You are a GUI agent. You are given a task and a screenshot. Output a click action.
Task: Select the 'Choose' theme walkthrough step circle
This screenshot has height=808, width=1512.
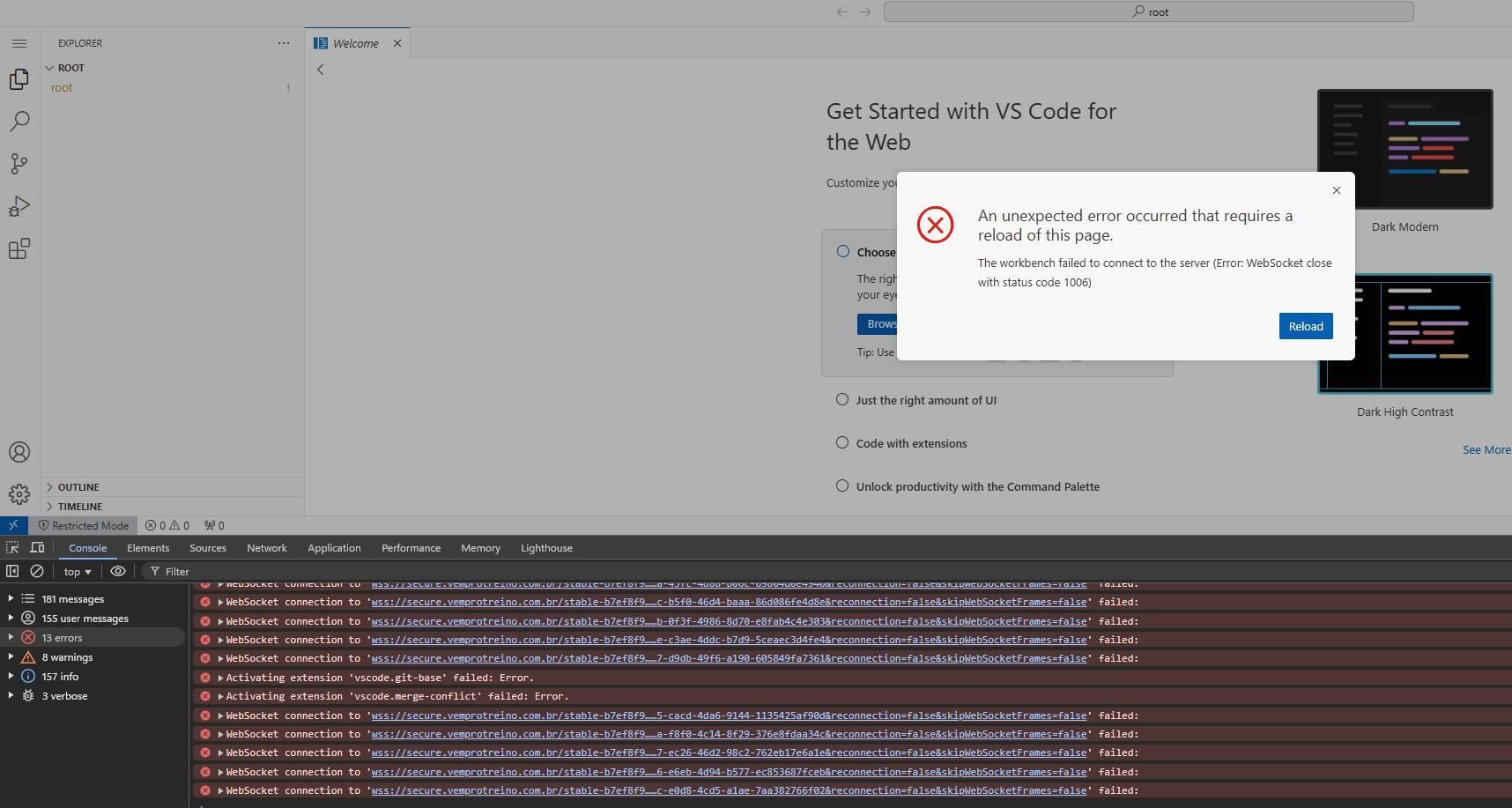tap(843, 251)
